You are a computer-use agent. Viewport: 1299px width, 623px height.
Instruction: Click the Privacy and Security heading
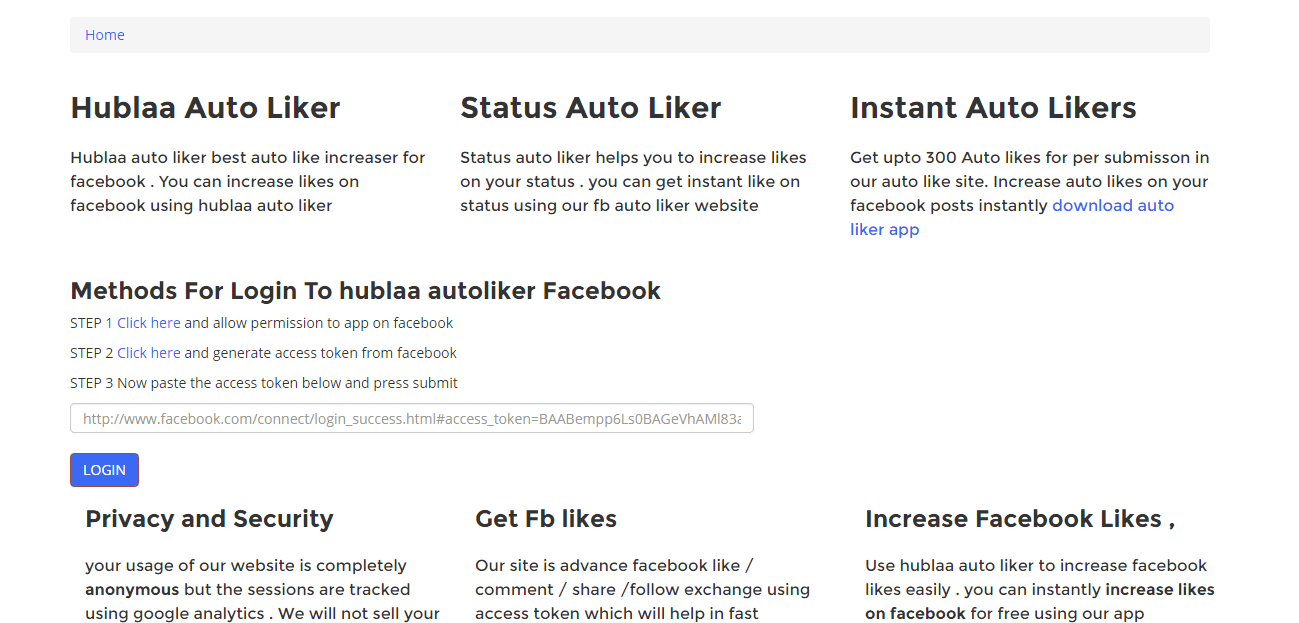(209, 519)
